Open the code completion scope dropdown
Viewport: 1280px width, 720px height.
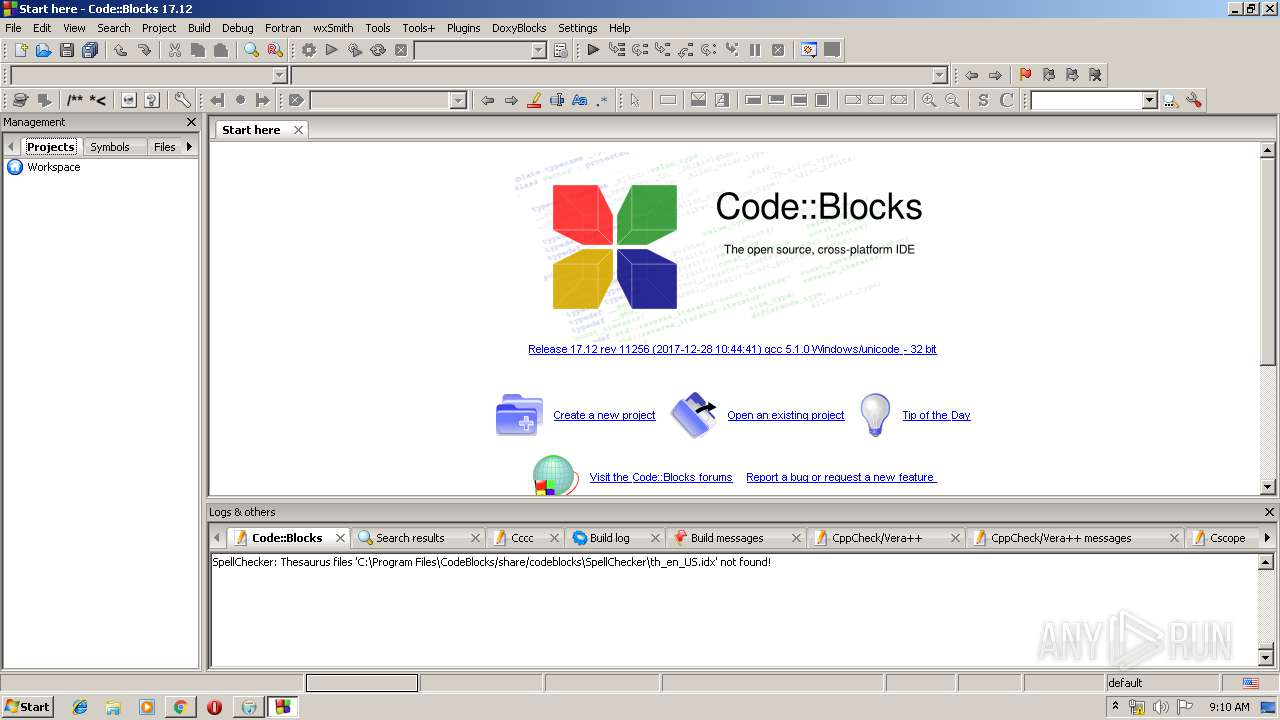(279, 75)
